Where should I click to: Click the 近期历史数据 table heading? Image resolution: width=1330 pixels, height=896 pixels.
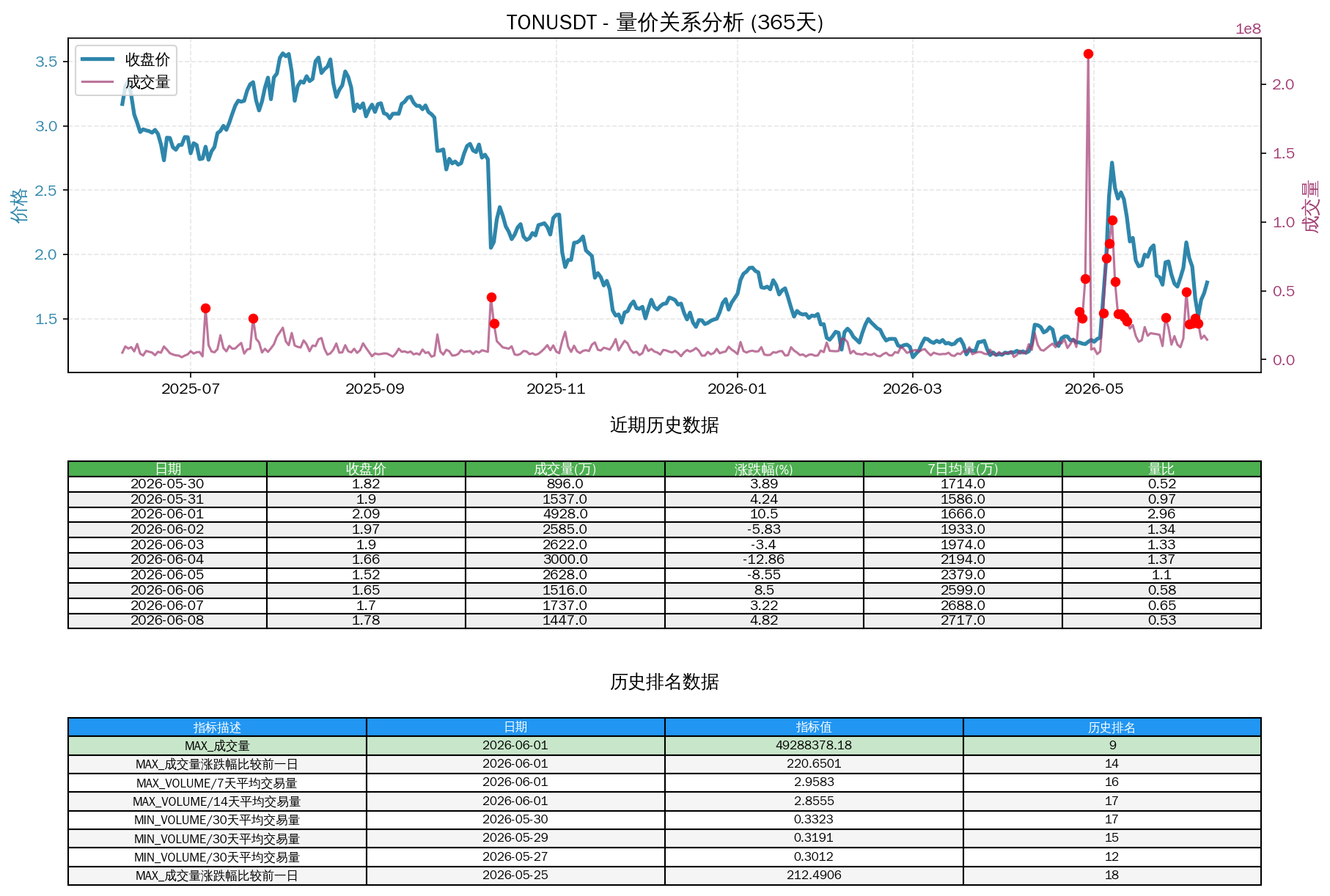coord(664,425)
